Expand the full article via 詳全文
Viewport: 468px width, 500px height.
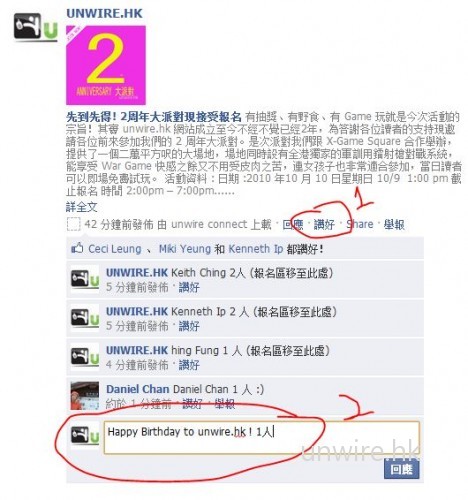pos(82,207)
